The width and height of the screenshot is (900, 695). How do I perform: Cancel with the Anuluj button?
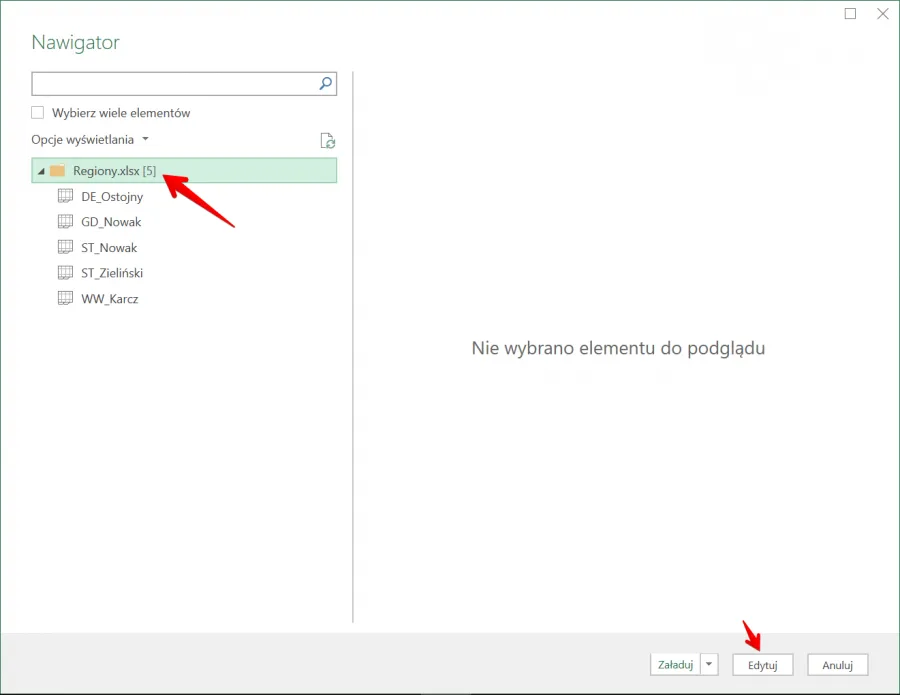pyautogui.click(x=837, y=665)
